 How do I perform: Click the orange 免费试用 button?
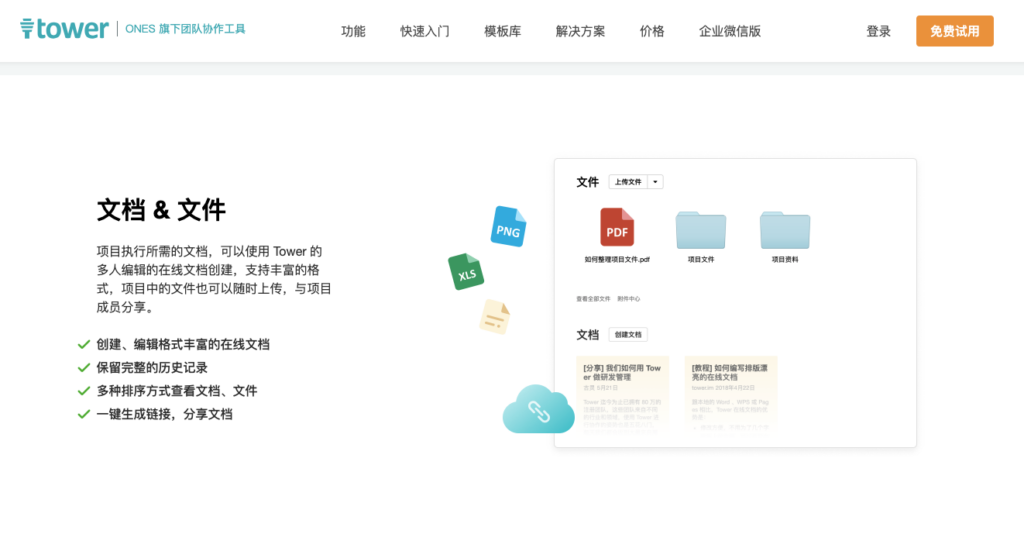pos(954,31)
